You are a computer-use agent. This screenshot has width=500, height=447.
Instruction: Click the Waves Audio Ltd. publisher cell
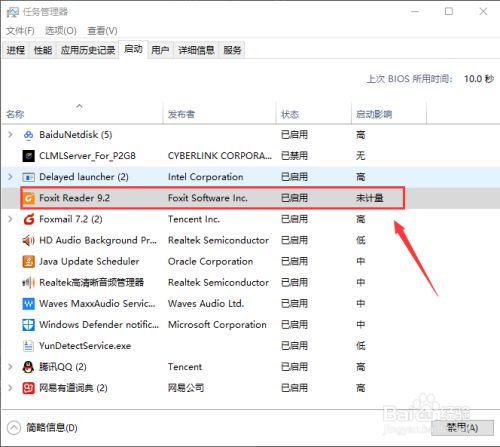(206, 304)
